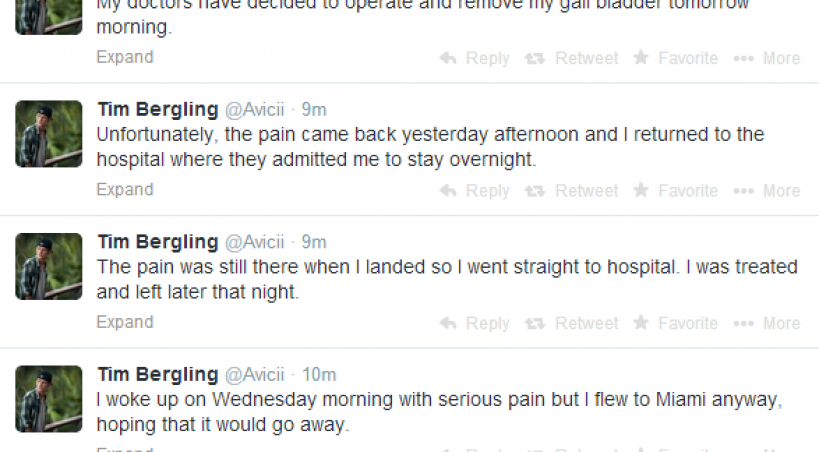Open More options on gall bladder tweet

[x=766, y=58]
